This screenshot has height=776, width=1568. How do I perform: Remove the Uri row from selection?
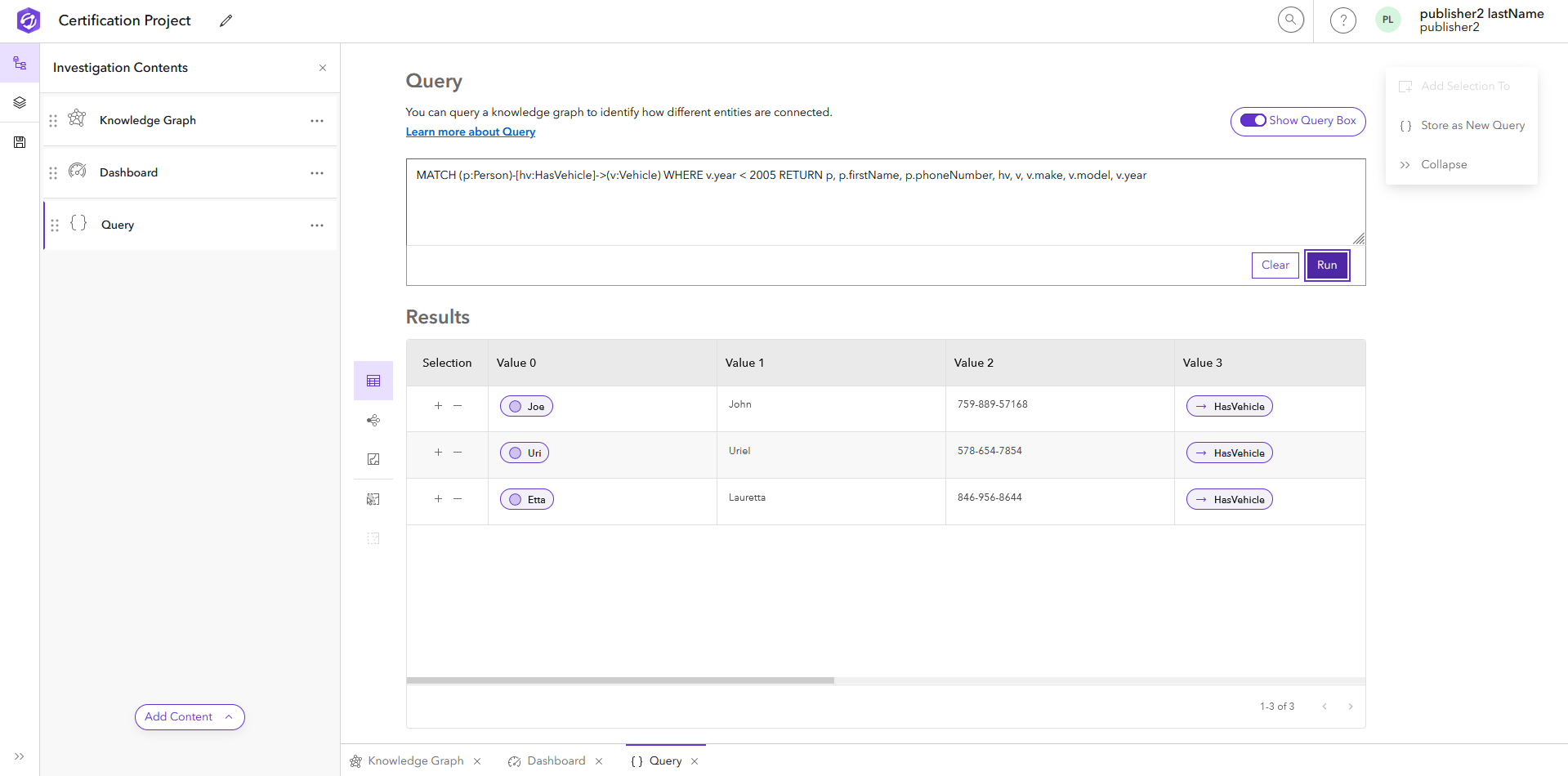coord(458,452)
